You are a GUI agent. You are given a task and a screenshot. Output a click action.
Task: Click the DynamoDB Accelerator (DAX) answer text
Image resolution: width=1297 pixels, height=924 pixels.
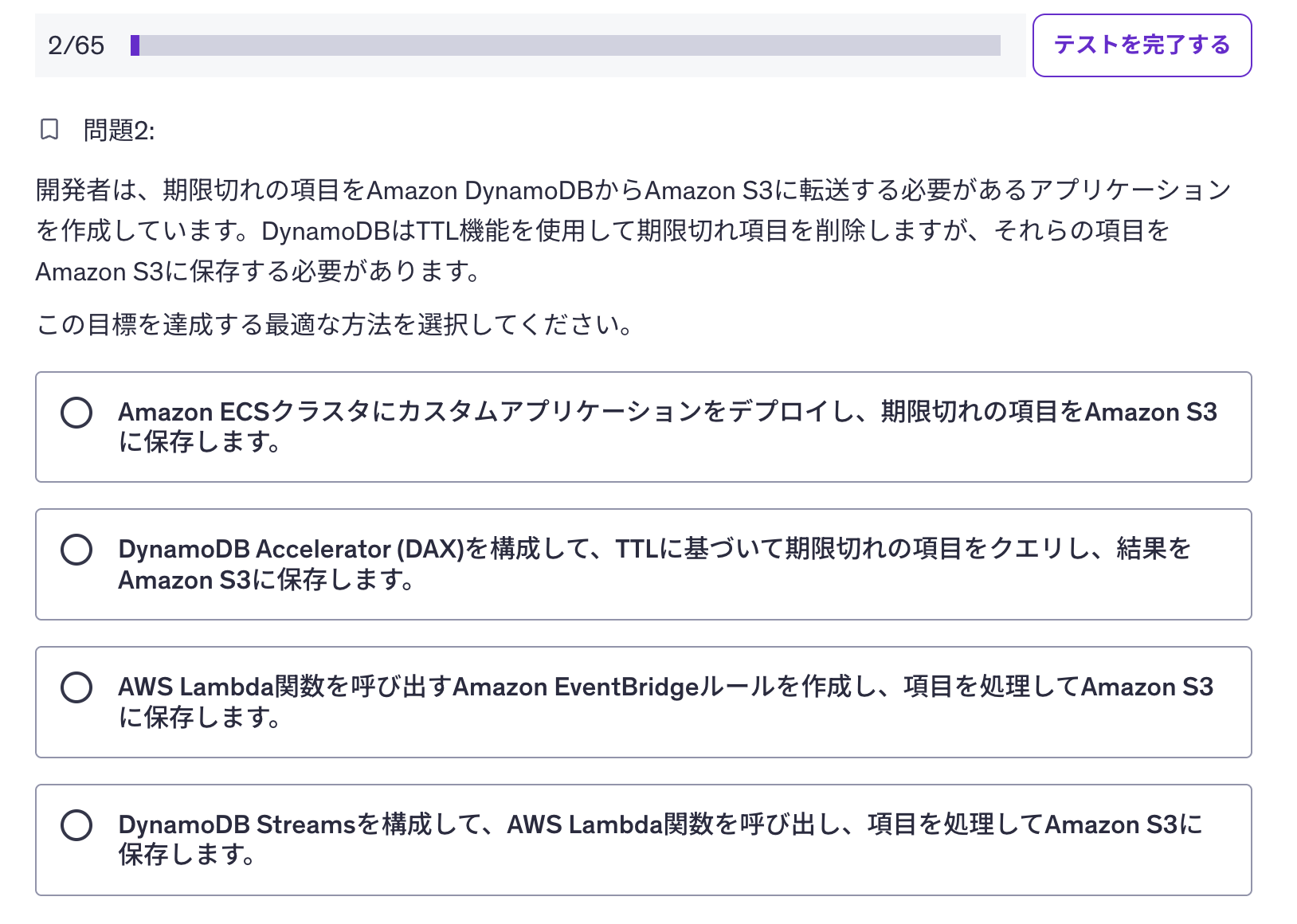pos(653,549)
